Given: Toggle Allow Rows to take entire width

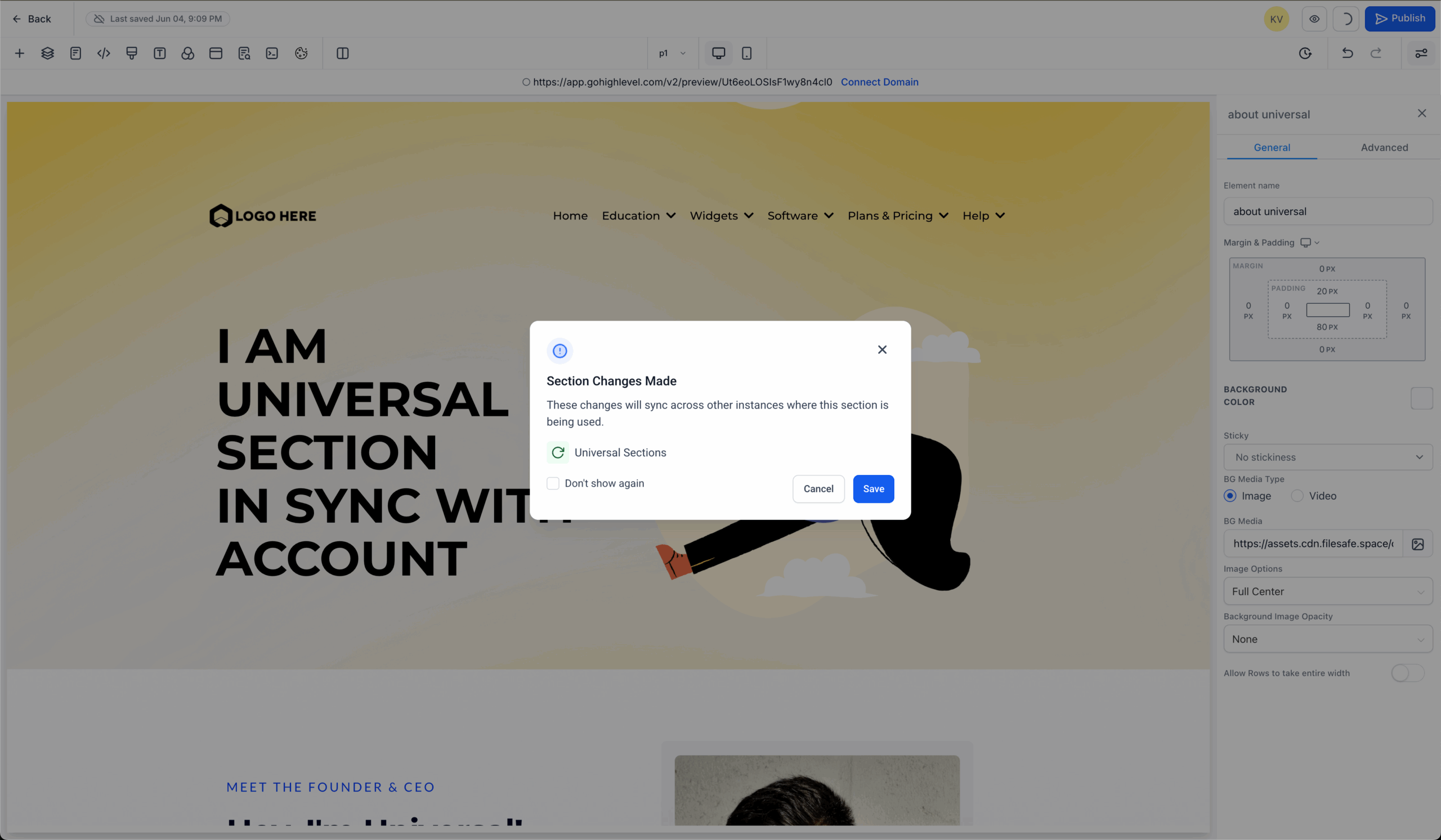Looking at the screenshot, I should [x=1407, y=673].
